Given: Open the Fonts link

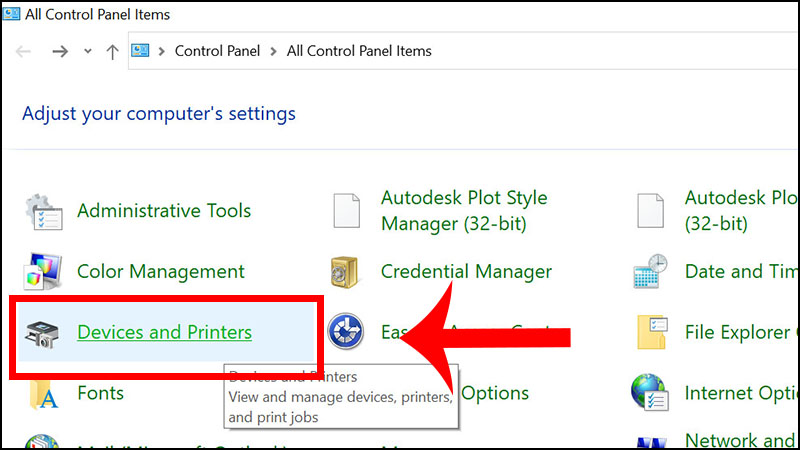Looking at the screenshot, I should (x=101, y=393).
